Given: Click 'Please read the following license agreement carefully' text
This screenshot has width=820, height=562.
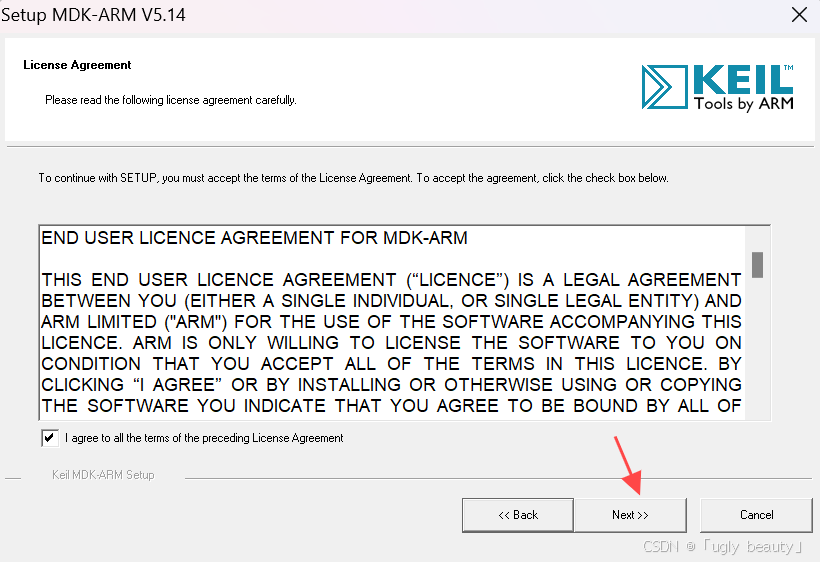Looking at the screenshot, I should click(x=170, y=100).
